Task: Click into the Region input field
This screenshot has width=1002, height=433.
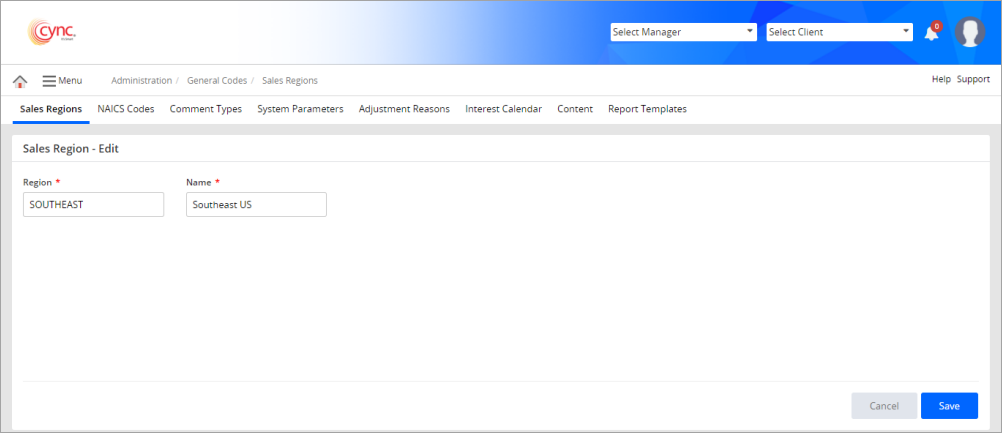Action: point(93,205)
